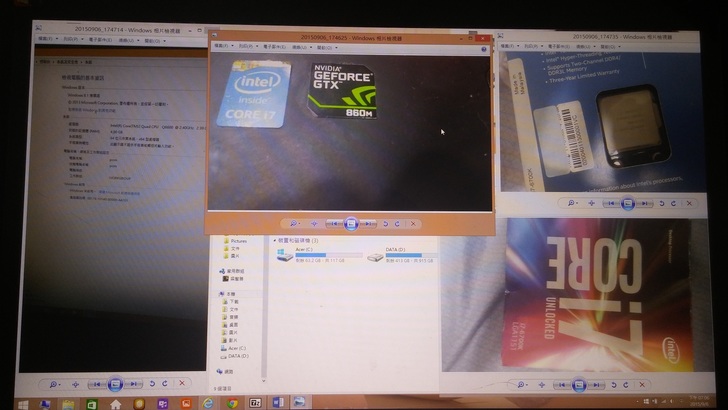Open the 開啟(O) menu in the front 174625 viewer
This screenshot has height=410, width=728.
pyautogui.click(x=327, y=47)
